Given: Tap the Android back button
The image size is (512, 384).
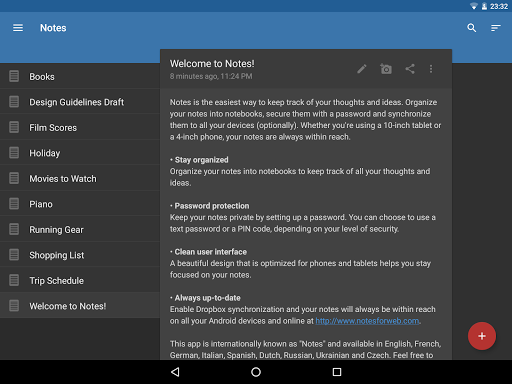Looking at the screenshot, I should pyautogui.click(x=175, y=372).
